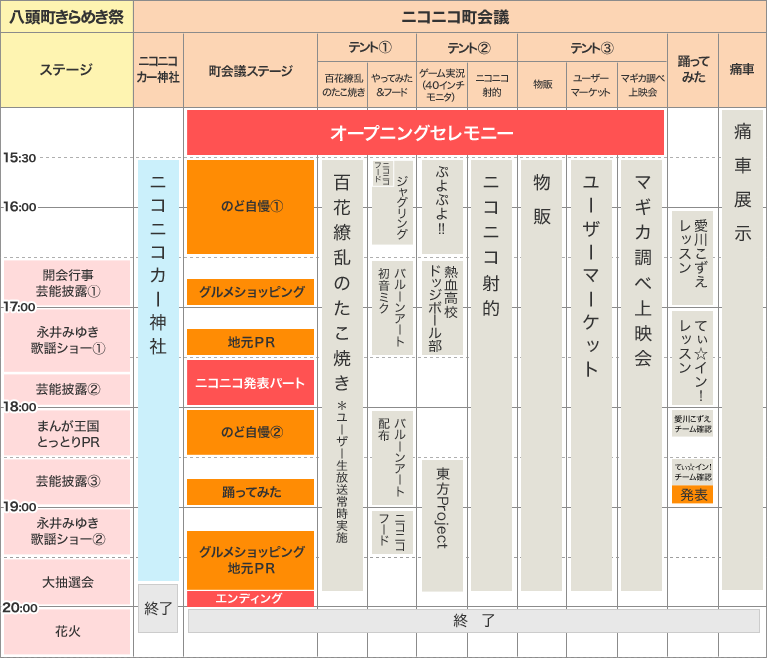Click the テント② header
Screen dimensions: 767x658
point(467,47)
